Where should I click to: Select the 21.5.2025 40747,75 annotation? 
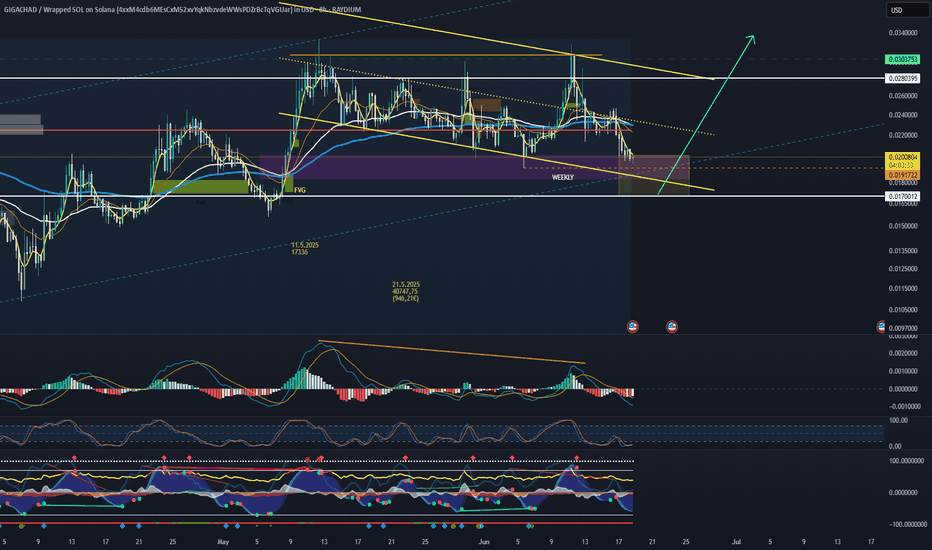pos(405,291)
